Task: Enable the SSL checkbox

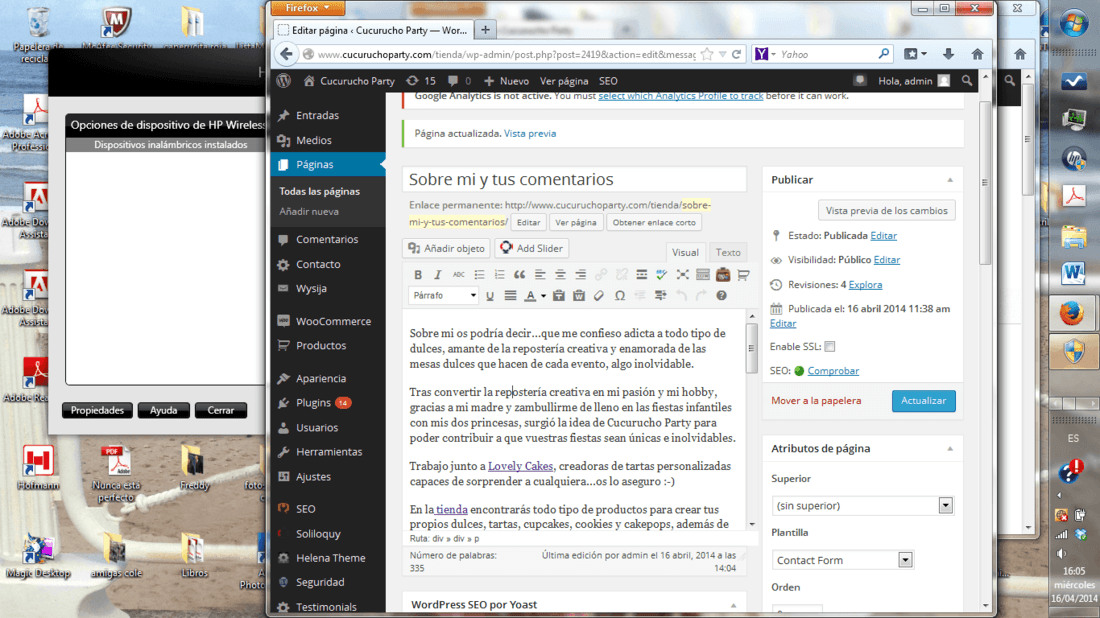Action: pyautogui.click(x=830, y=347)
